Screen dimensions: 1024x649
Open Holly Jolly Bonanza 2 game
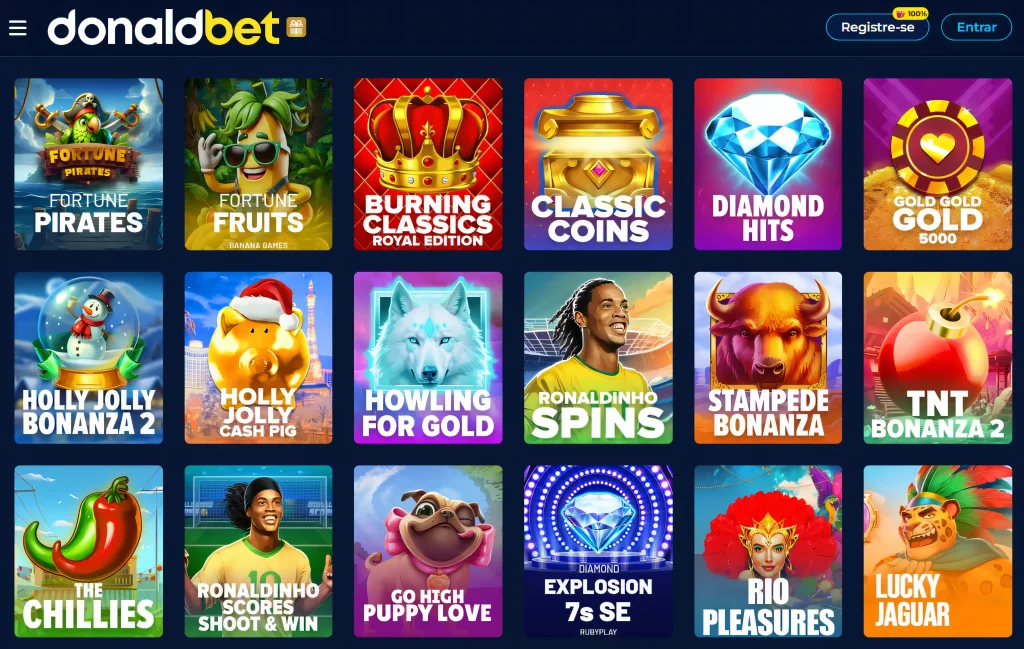click(x=89, y=358)
